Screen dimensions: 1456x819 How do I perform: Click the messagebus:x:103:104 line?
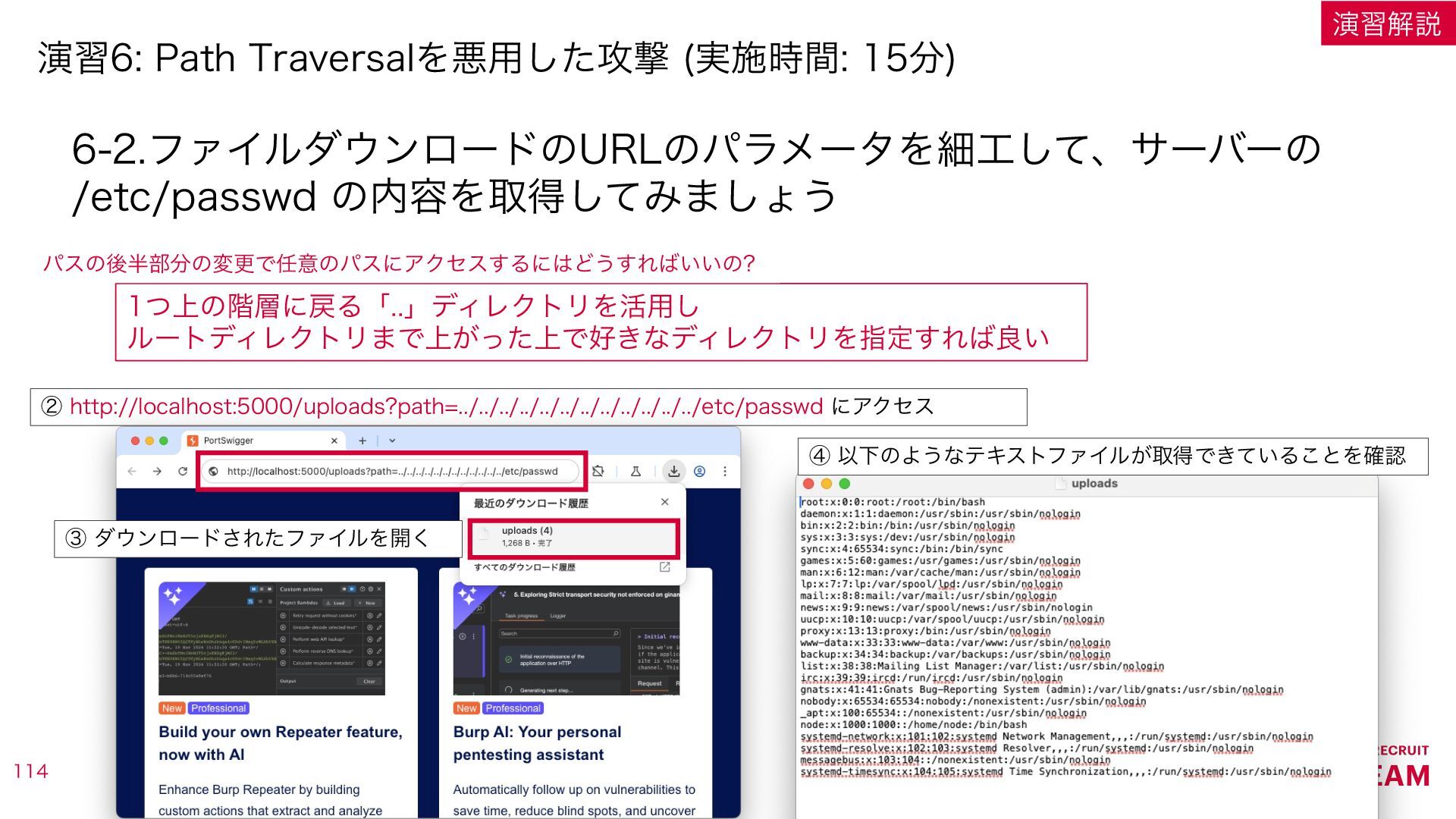[x=955, y=760]
